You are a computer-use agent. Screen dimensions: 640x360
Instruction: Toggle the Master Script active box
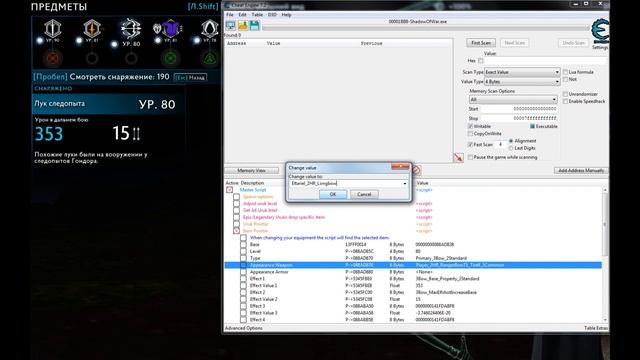pyautogui.click(x=230, y=190)
